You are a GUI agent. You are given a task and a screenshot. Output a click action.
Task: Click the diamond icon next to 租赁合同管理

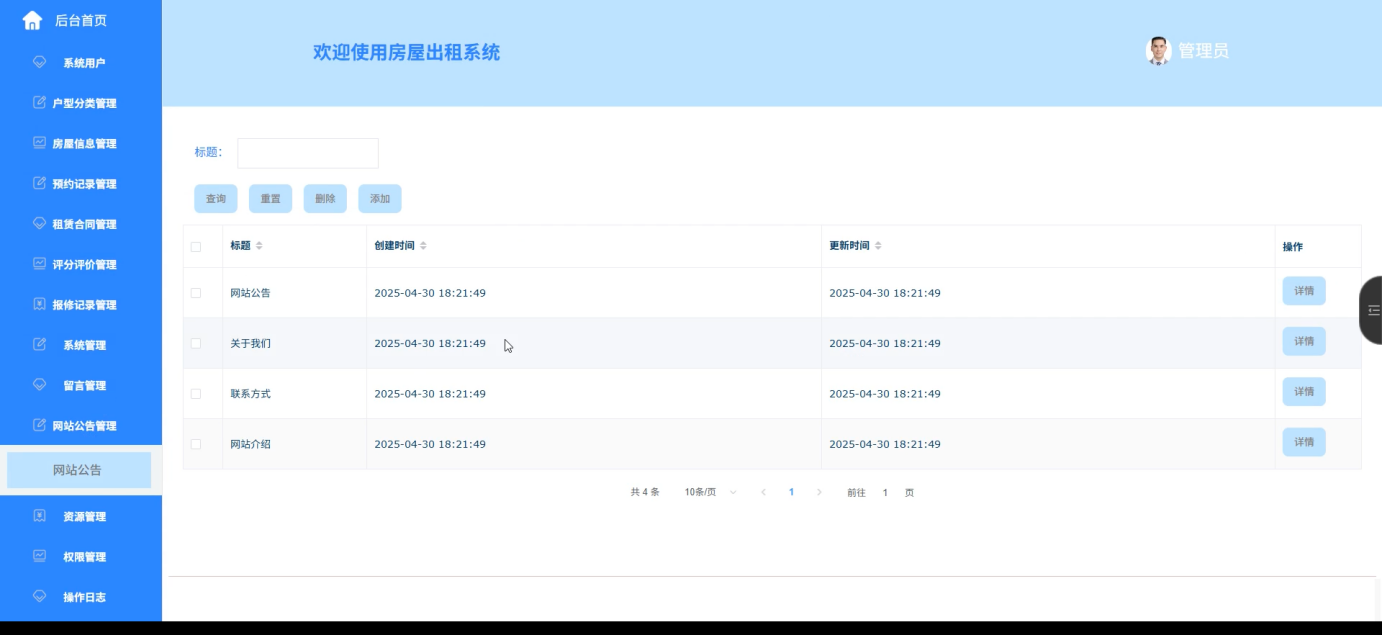pos(40,224)
